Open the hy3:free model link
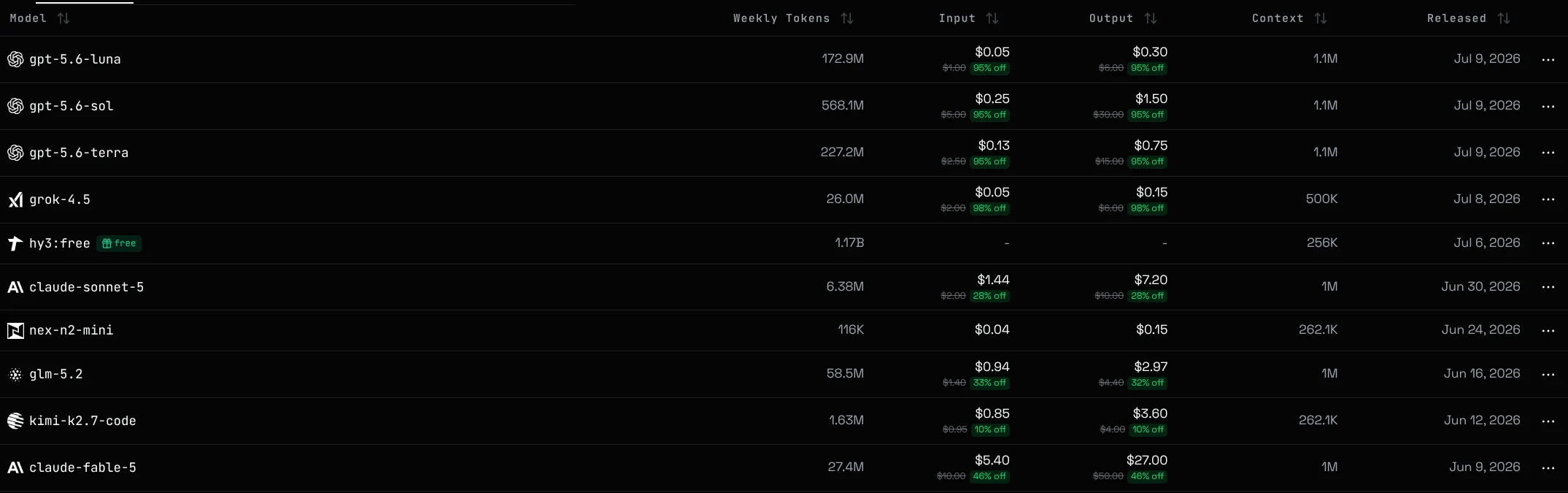Image resolution: width=1568 pixels, height=493 pixels. coord(60,243)
